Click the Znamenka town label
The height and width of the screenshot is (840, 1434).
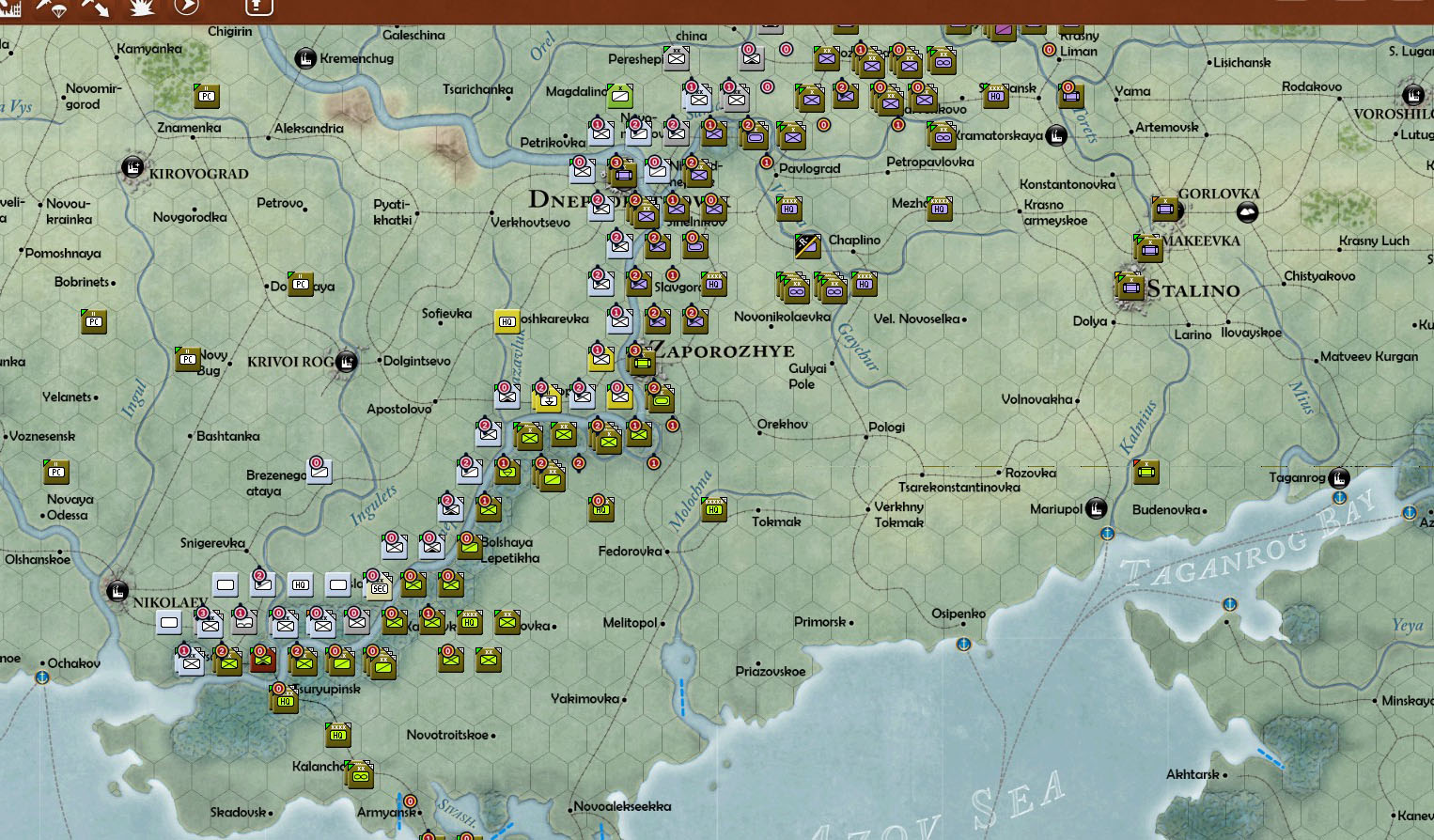click(x=189, y=128)
